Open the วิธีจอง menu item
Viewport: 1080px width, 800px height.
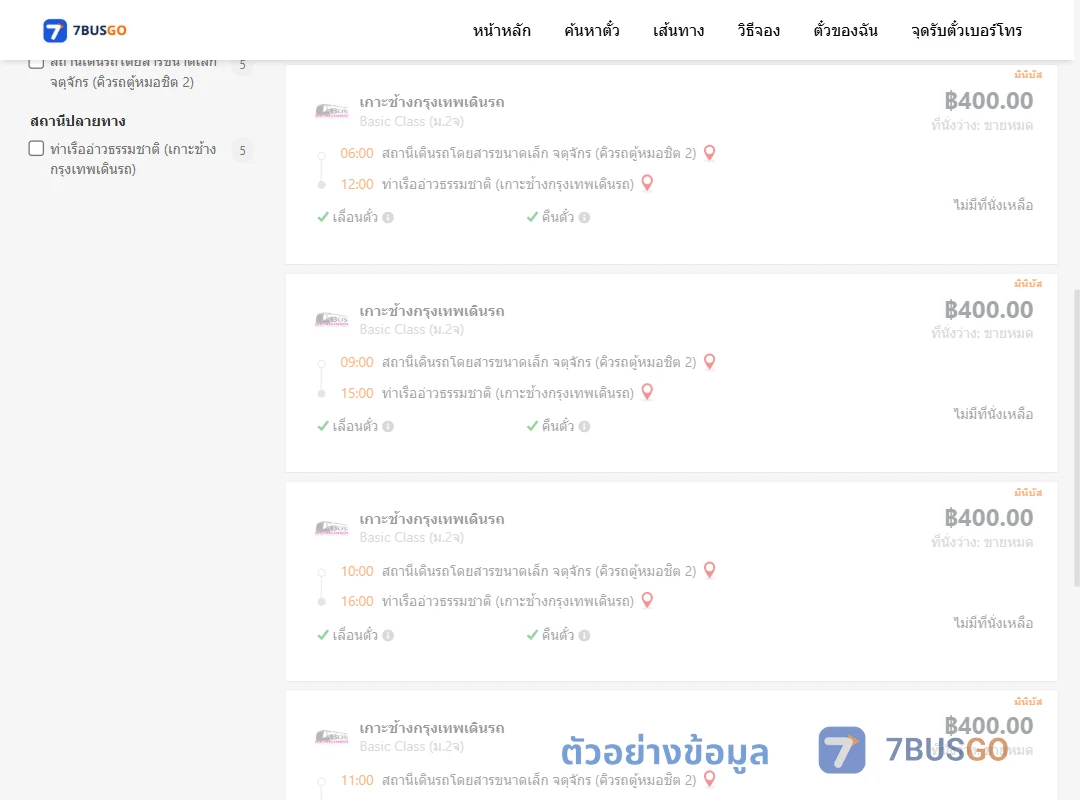758,30
